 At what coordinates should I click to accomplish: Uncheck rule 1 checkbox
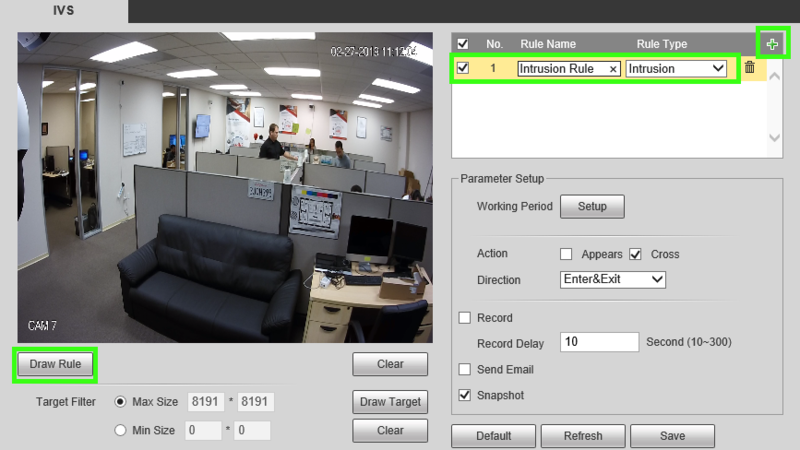coord(463,68)
